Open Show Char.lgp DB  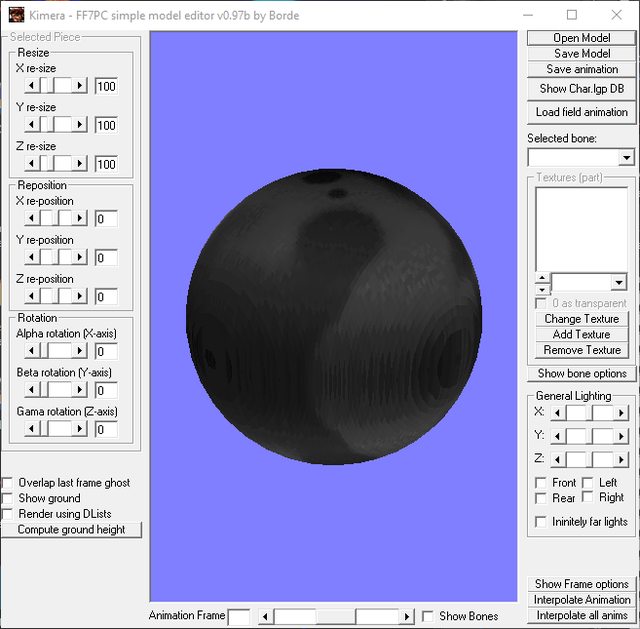point(581,89)
